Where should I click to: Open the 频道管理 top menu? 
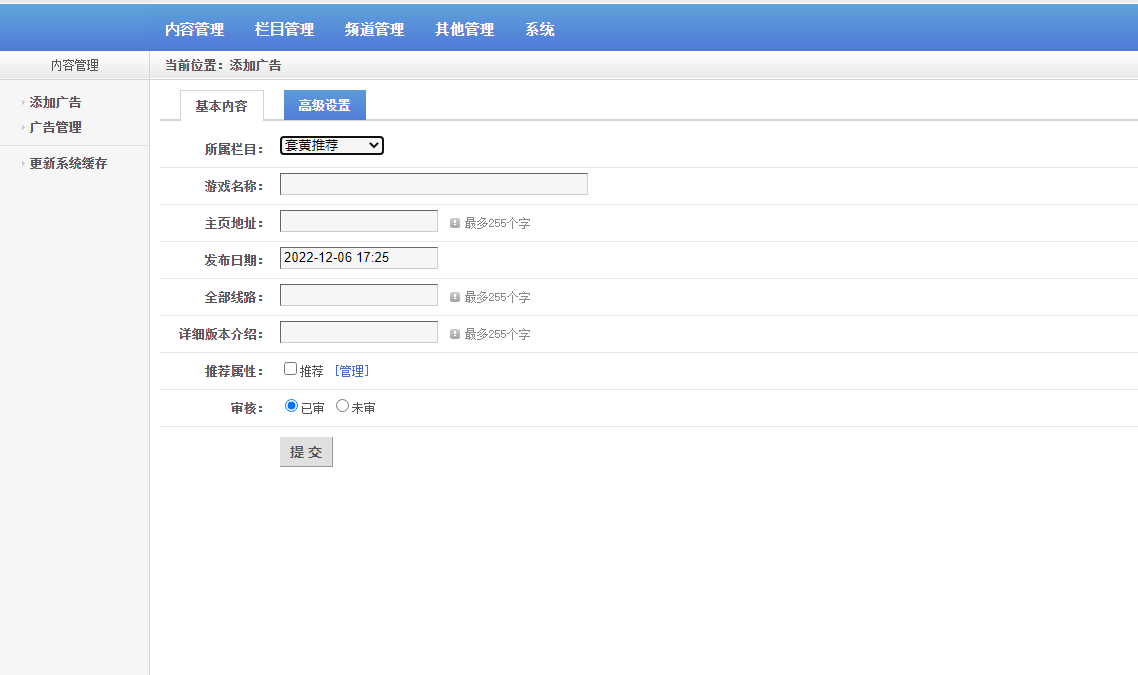coord(374,30)
